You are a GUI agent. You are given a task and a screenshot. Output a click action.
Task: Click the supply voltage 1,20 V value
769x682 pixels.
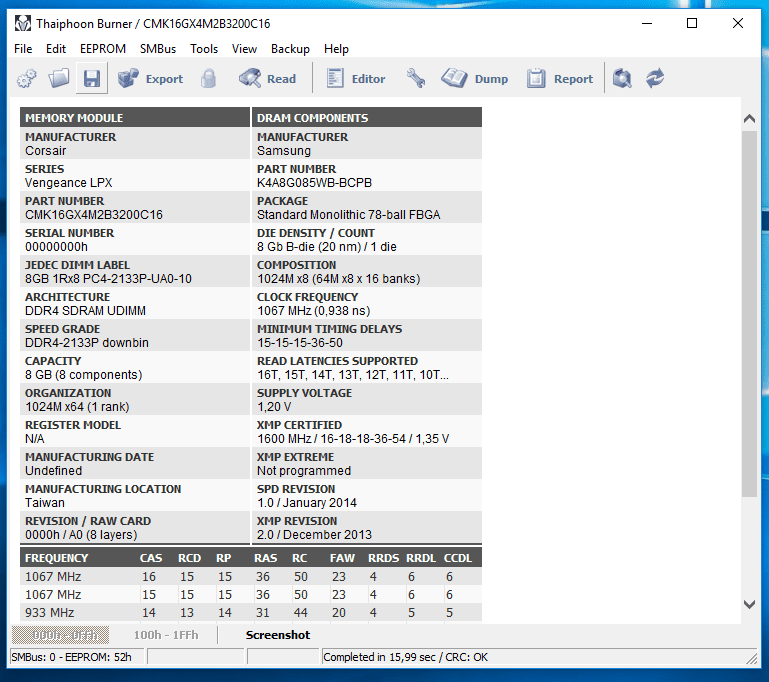274,407
